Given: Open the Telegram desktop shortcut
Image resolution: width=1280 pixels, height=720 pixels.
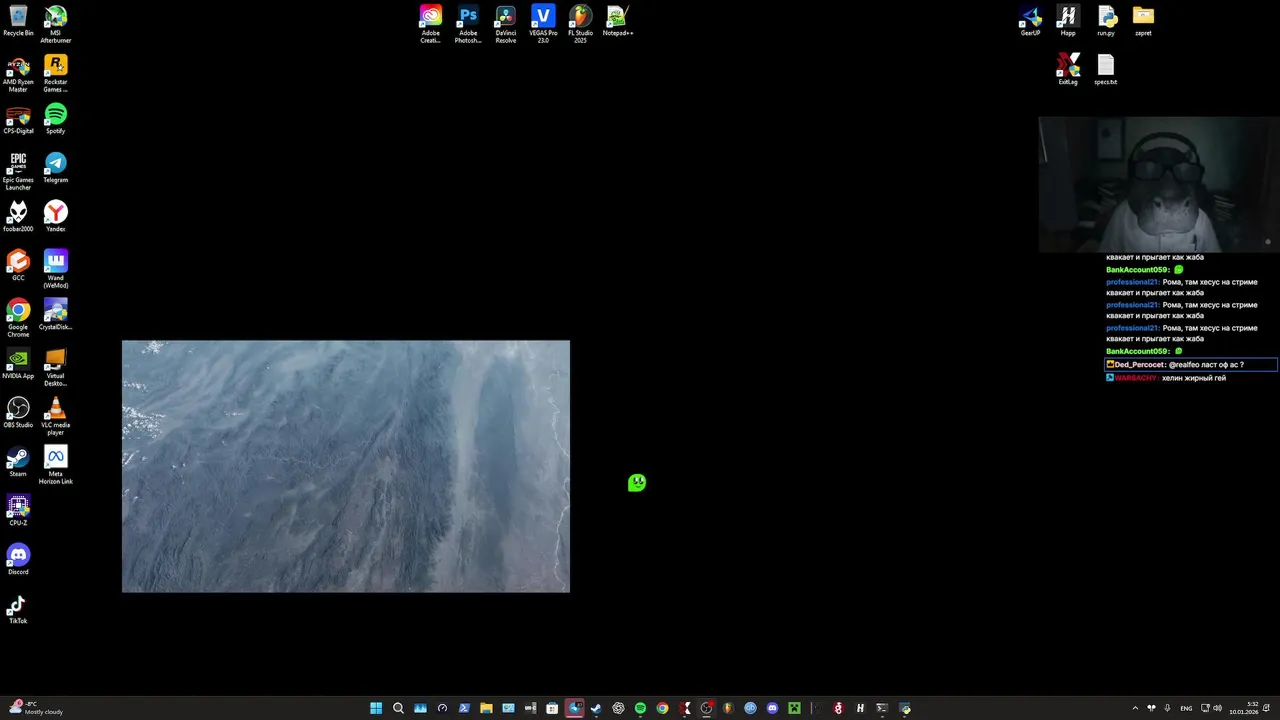Looking at the screenshot, I should tap(56, 168).
